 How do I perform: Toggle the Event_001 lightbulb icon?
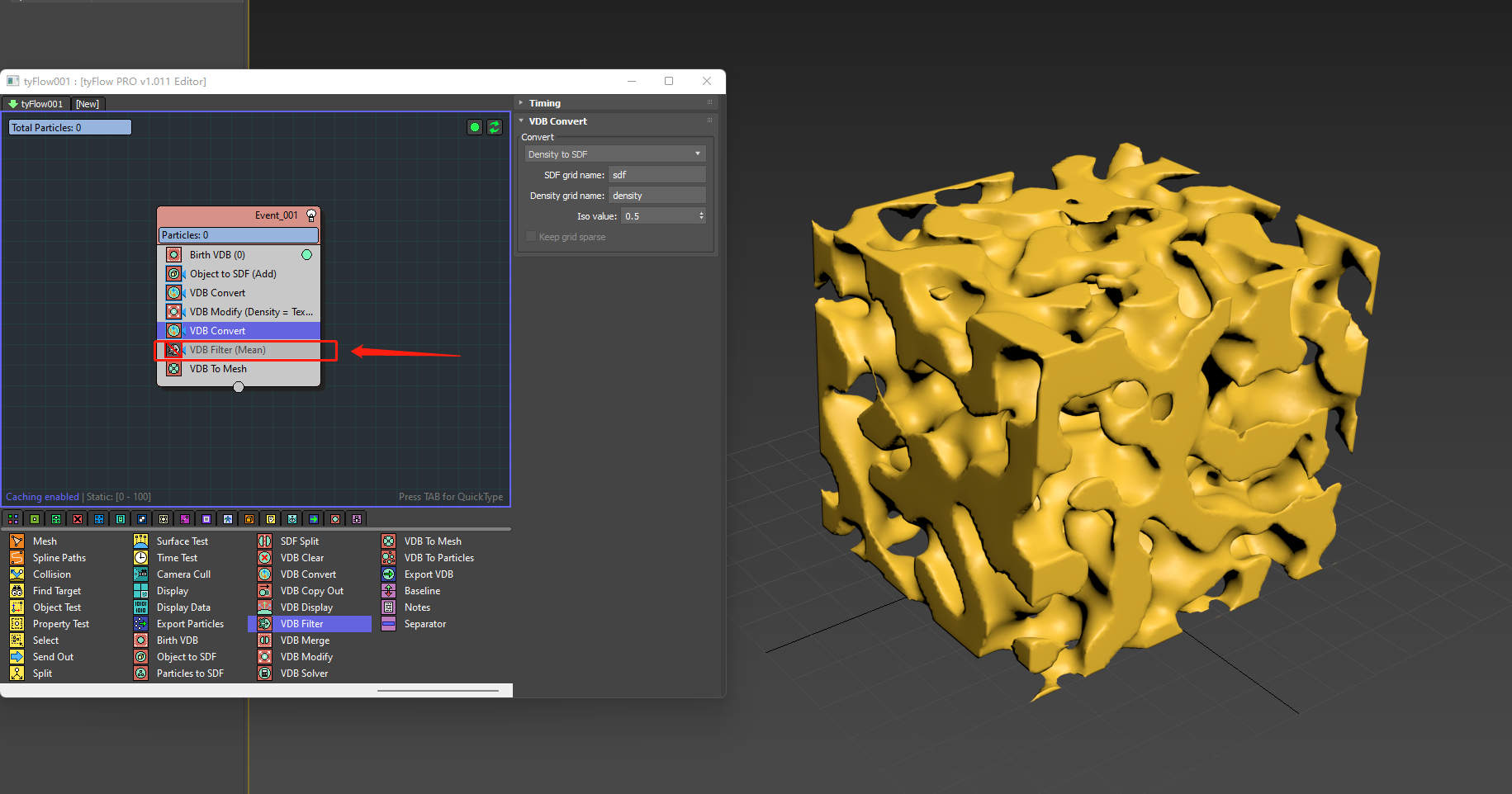click(x=311, y=215)
